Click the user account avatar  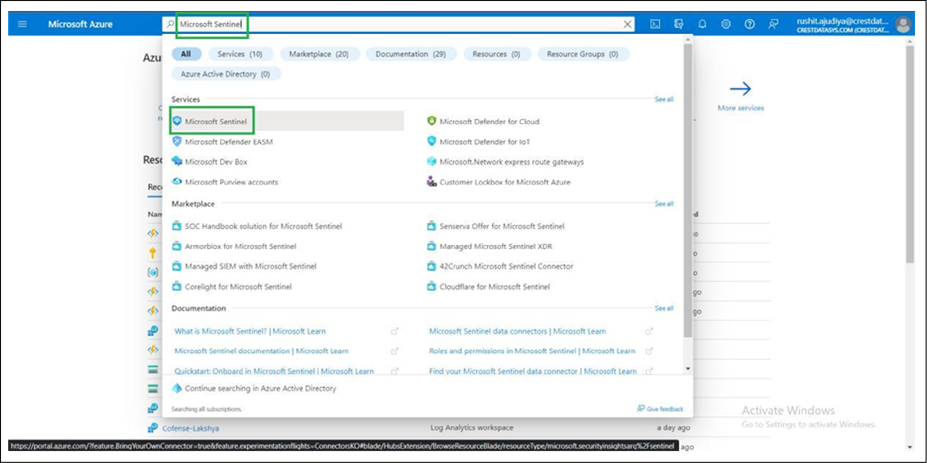(903, 24)
